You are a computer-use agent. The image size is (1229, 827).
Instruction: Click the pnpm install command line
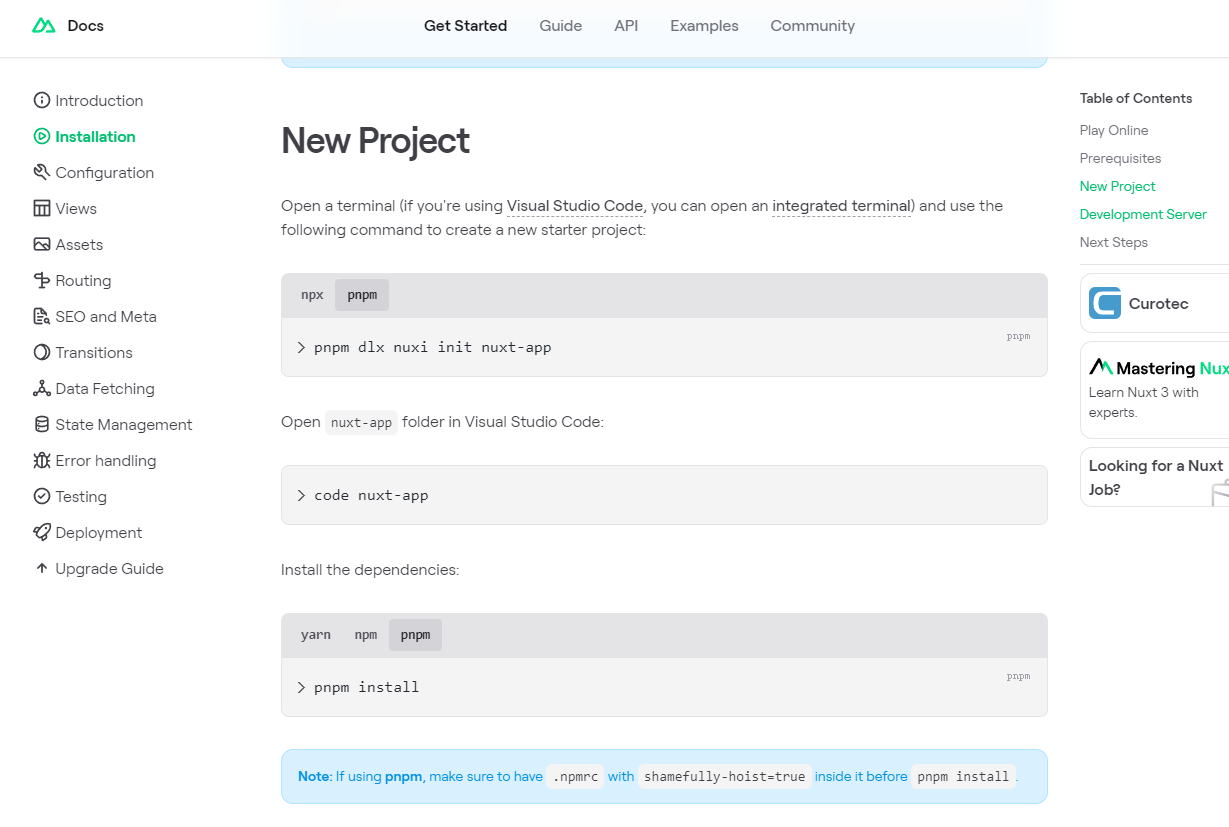tap(366, 687)
